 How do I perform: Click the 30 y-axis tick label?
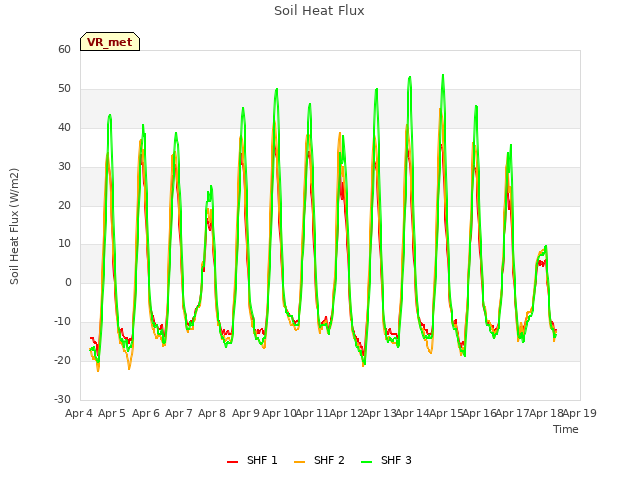64,167
